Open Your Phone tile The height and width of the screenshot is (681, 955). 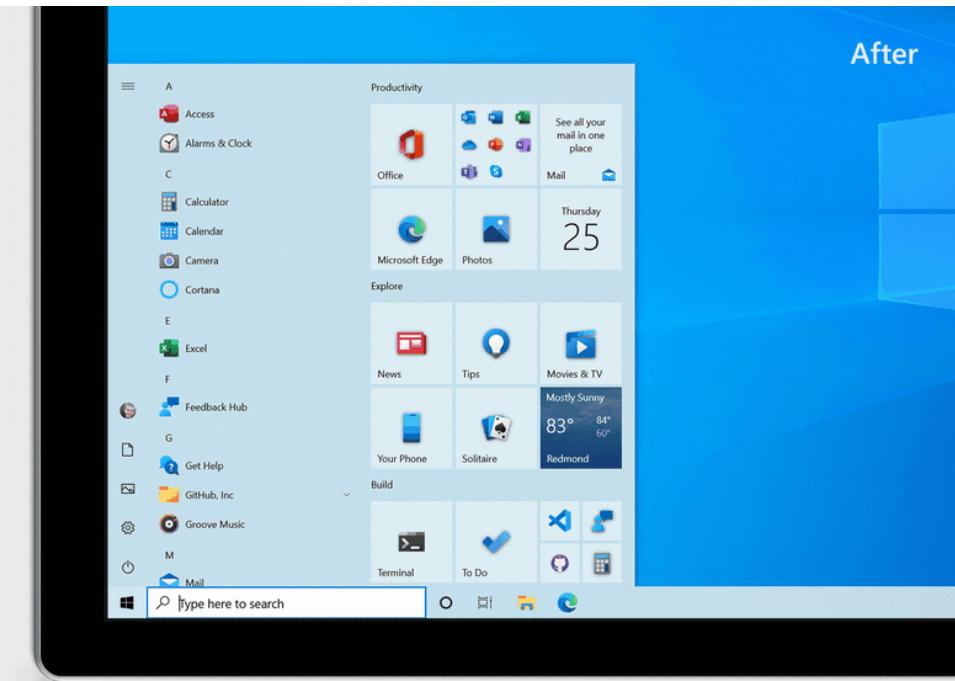(411, 429)
